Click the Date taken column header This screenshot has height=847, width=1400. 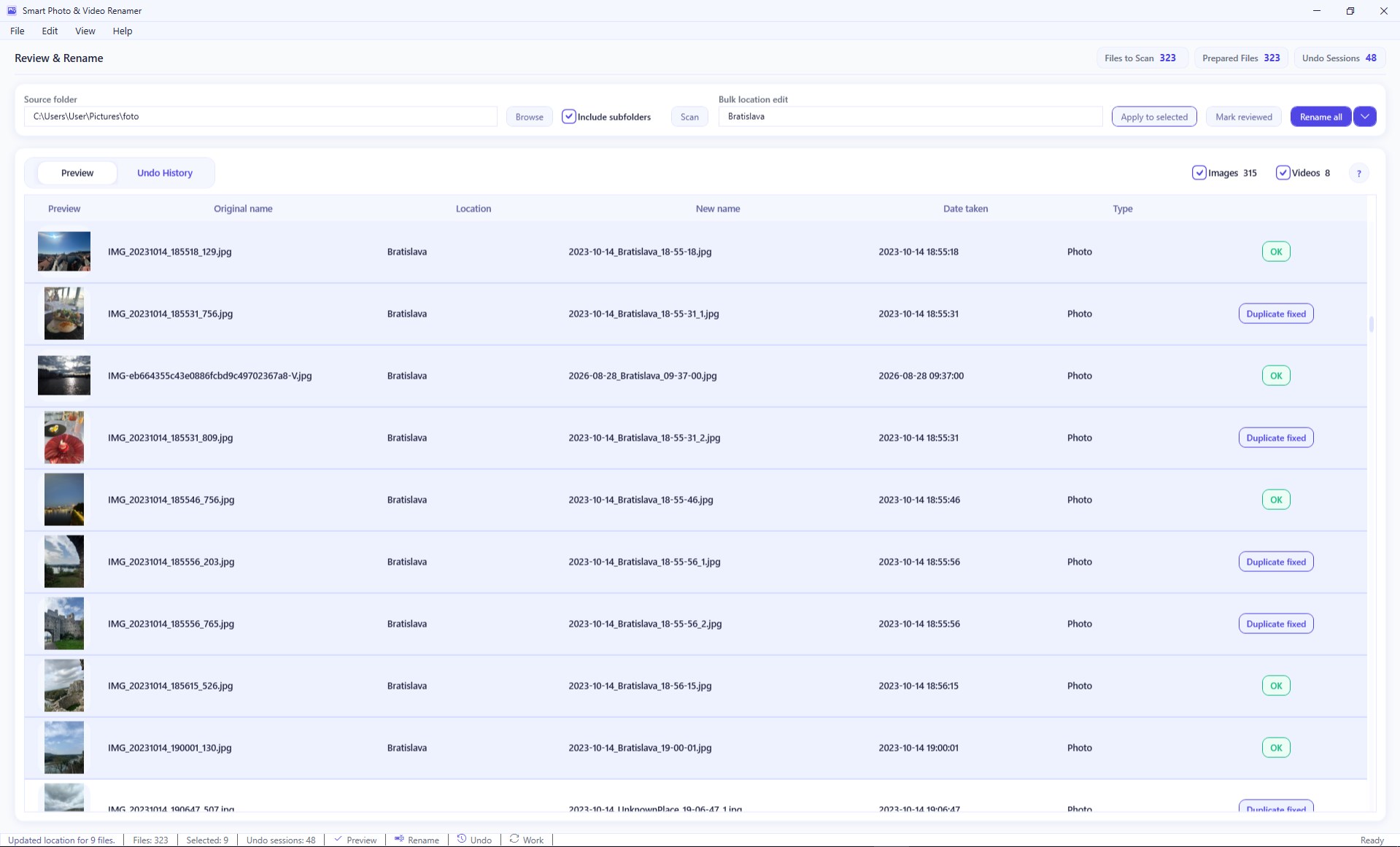965,209
